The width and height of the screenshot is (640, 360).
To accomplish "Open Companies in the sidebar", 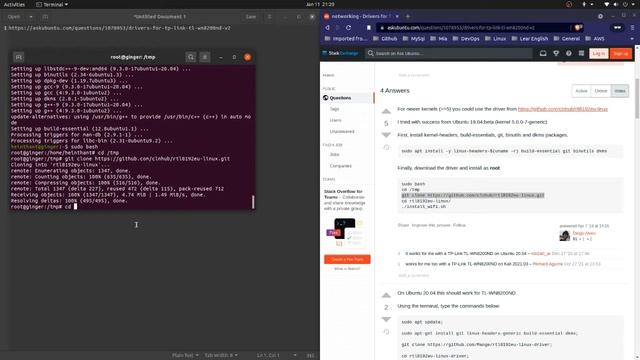I will point(340,166).
